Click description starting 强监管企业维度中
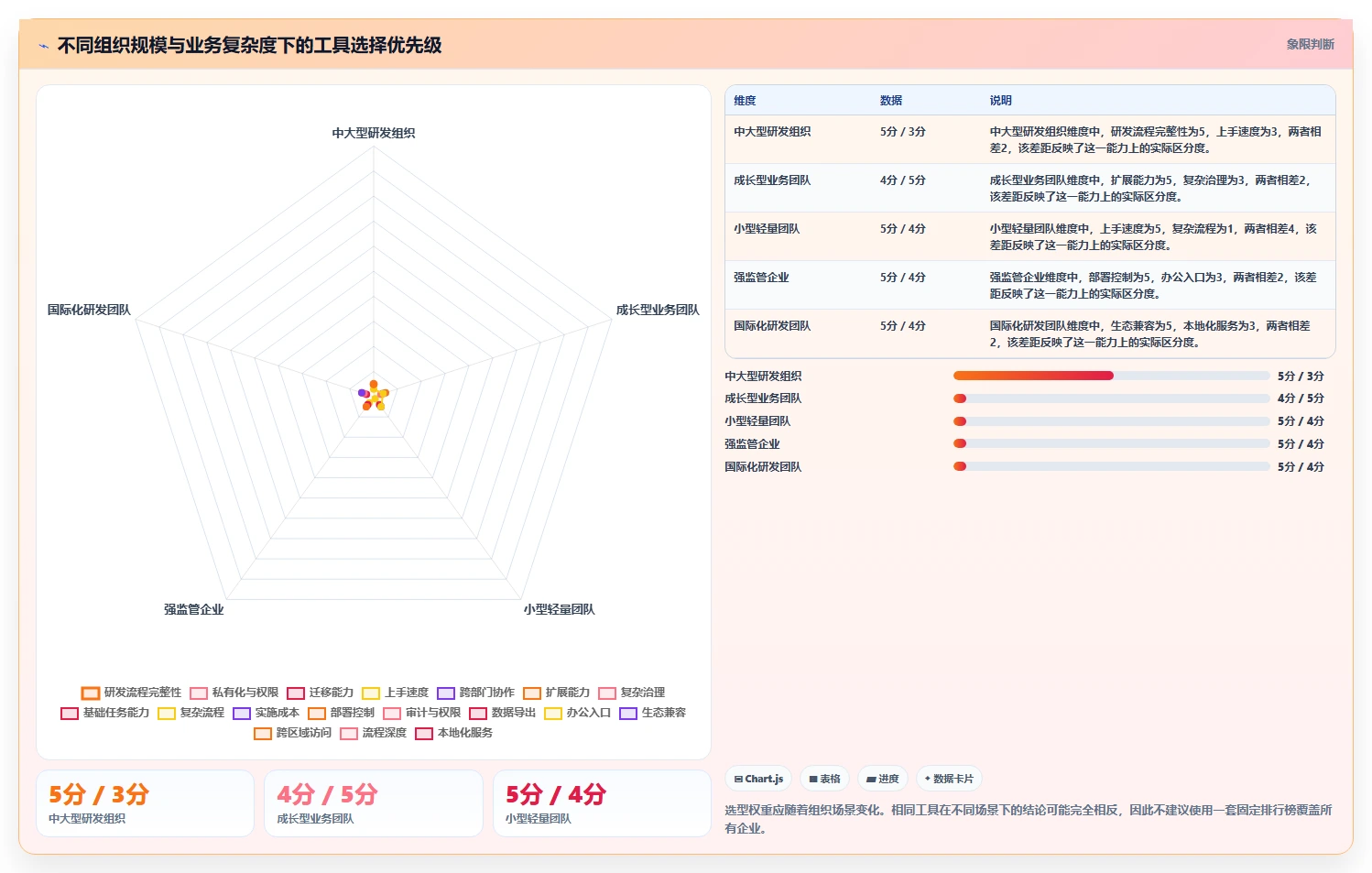The width and height of the screenshot is (1372, 873). pos(1153,285)
